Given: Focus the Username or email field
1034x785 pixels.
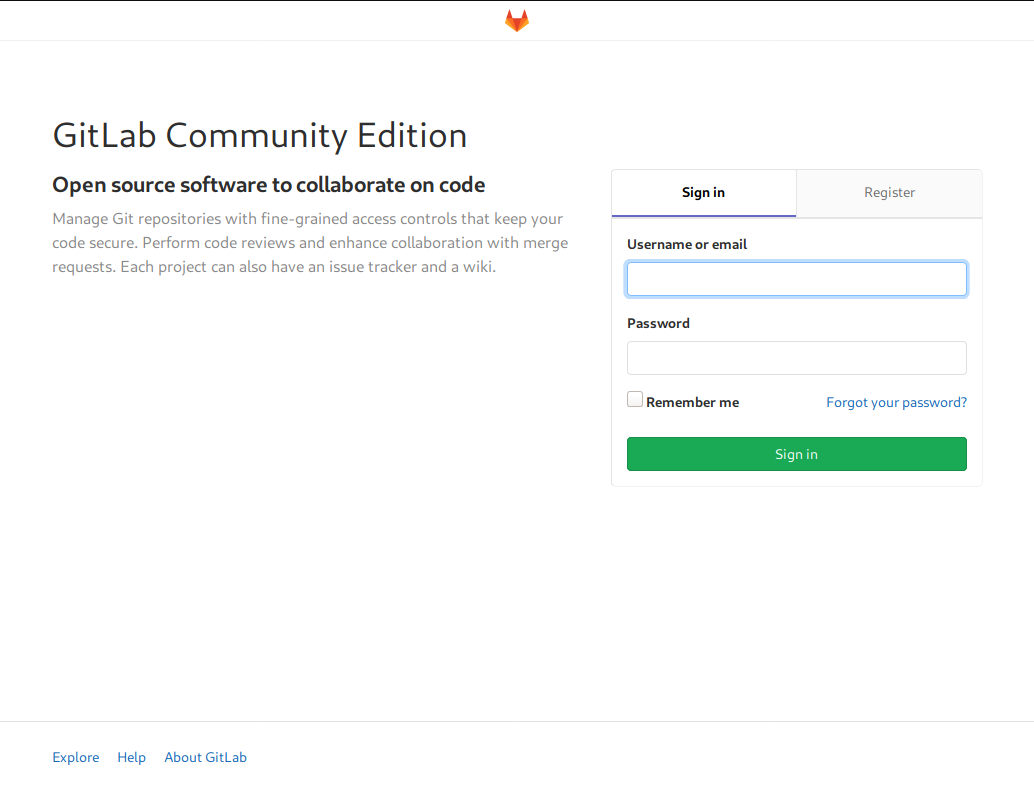Looking at the screenshot, I should coord(796,279).
